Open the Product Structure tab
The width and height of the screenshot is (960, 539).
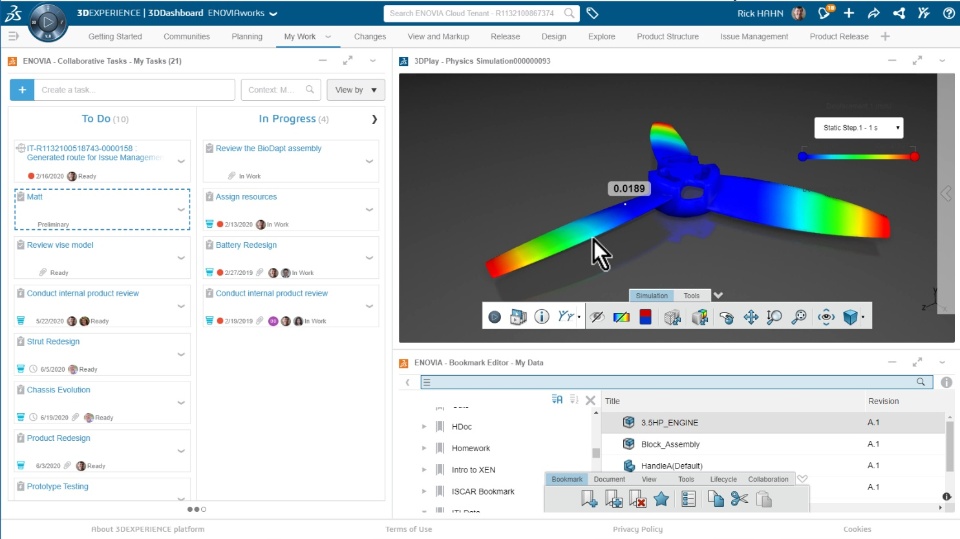pyautogui.click(x=667, y=37)
